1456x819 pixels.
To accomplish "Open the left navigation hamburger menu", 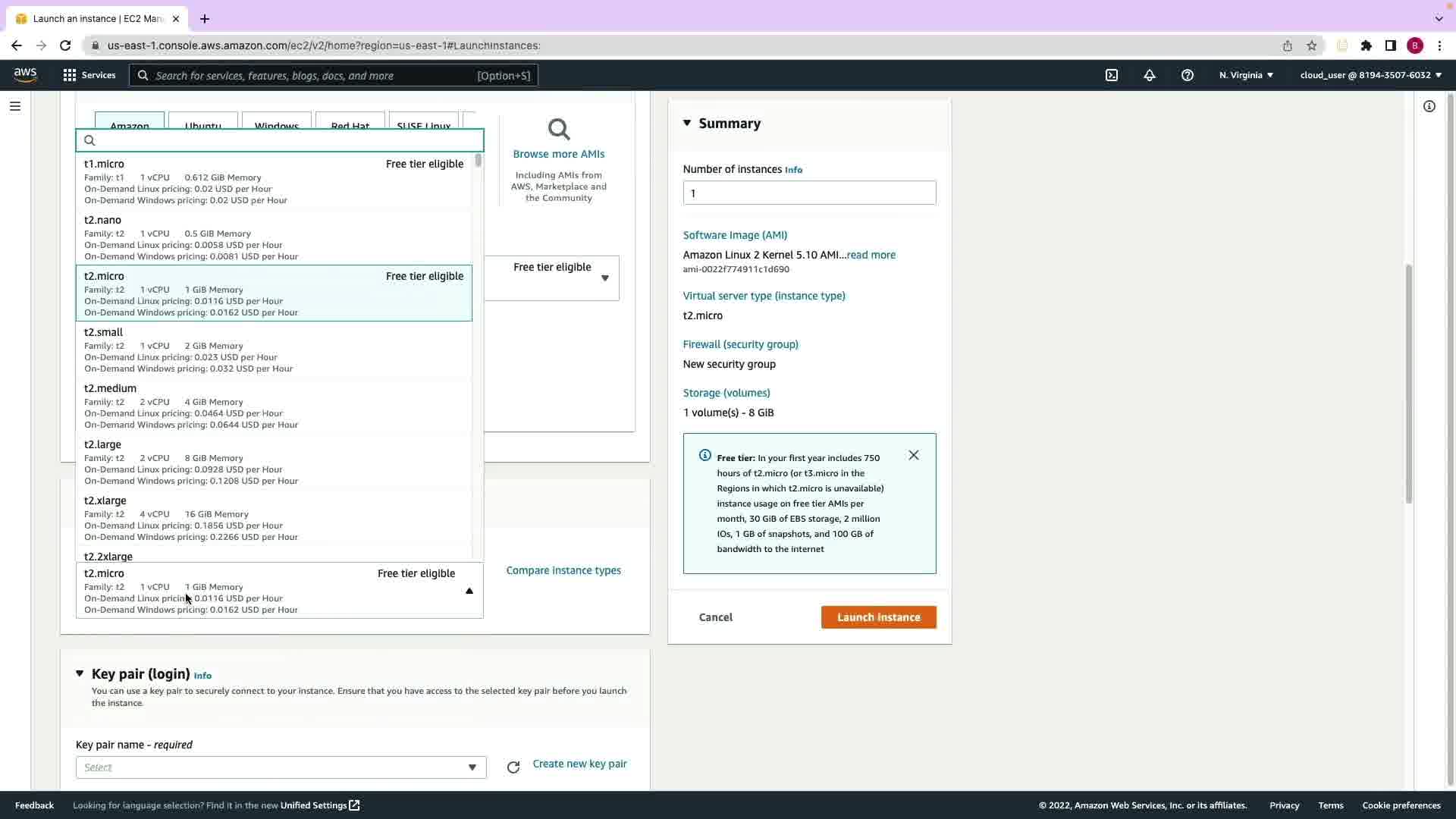I will 15,106.
